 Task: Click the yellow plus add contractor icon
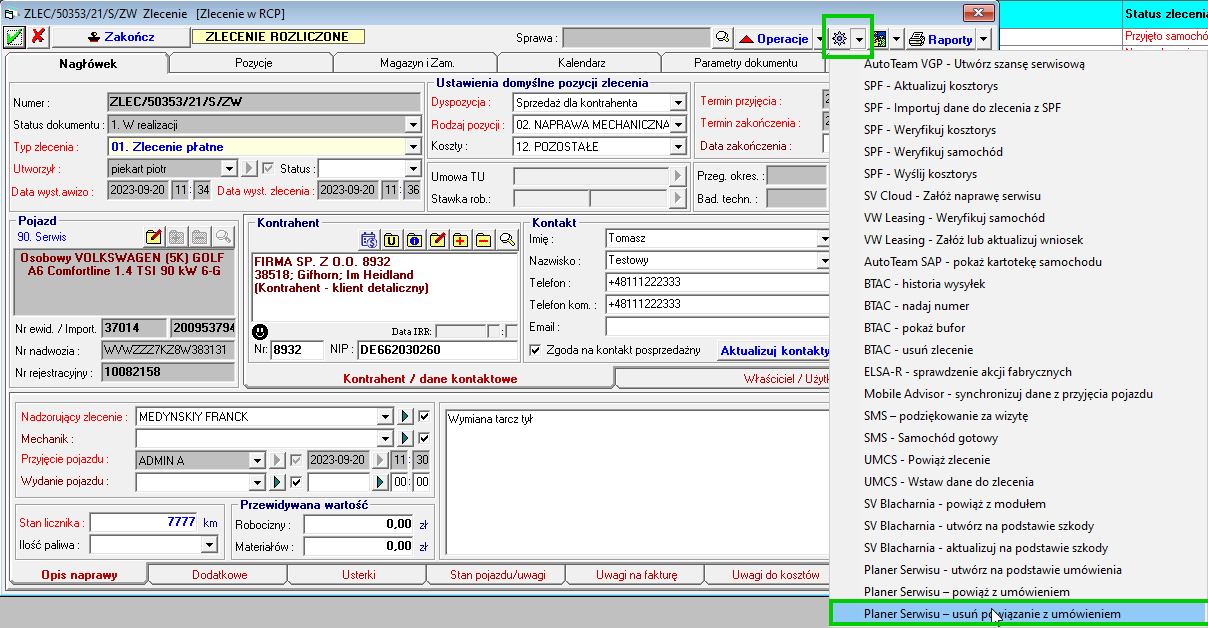point(460,239)
